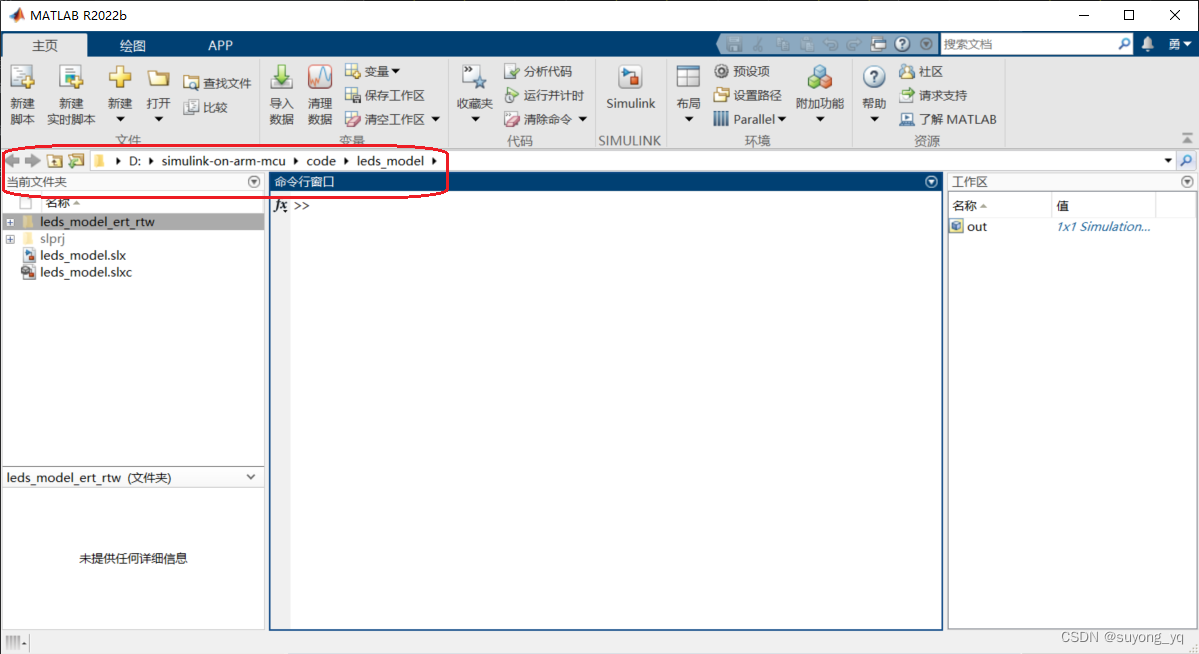Click 运行并计时 run and time
The width and height of the screenshot is (1199, 654).
[544, 95]
